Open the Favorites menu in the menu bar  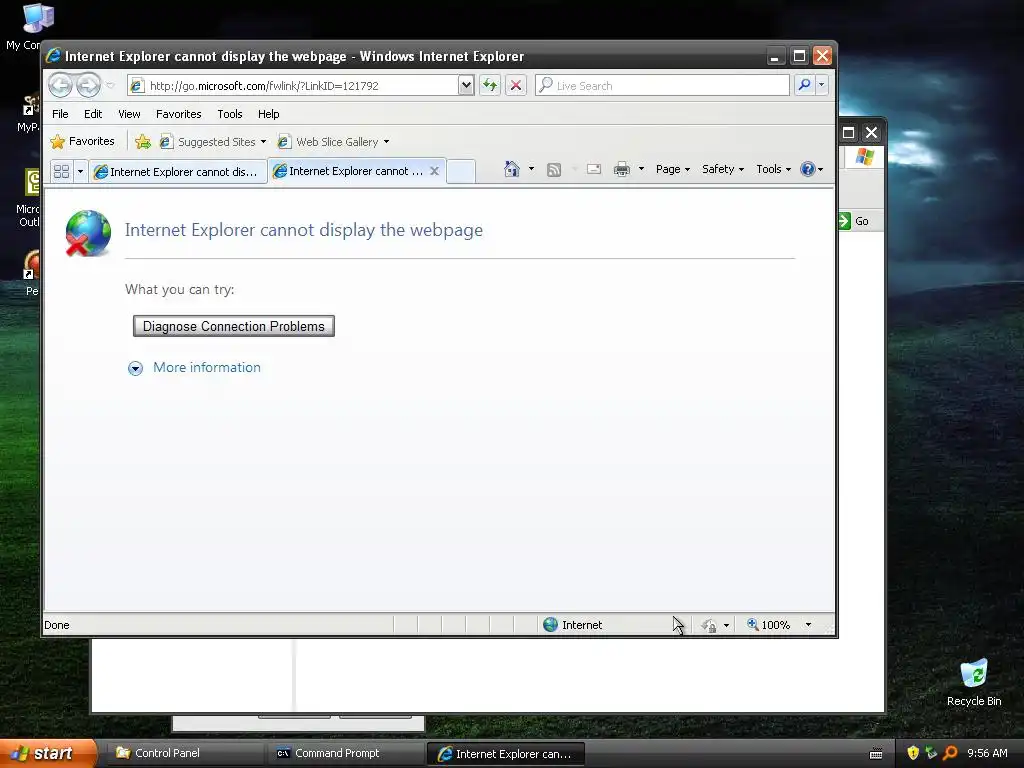[178, 114]
